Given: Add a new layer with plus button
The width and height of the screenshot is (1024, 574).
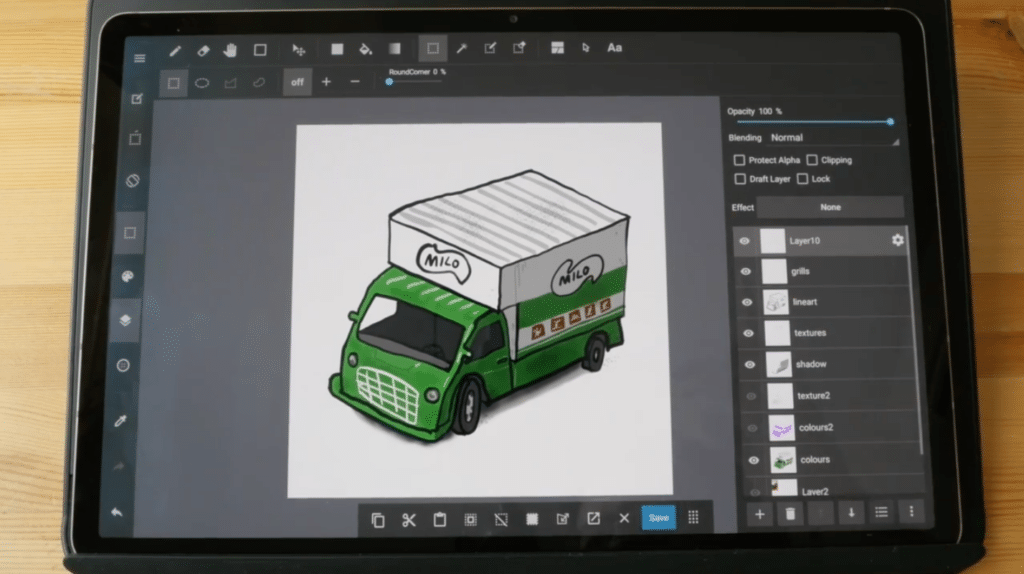Looking at the screenshot, I should (x=760, y=515).
